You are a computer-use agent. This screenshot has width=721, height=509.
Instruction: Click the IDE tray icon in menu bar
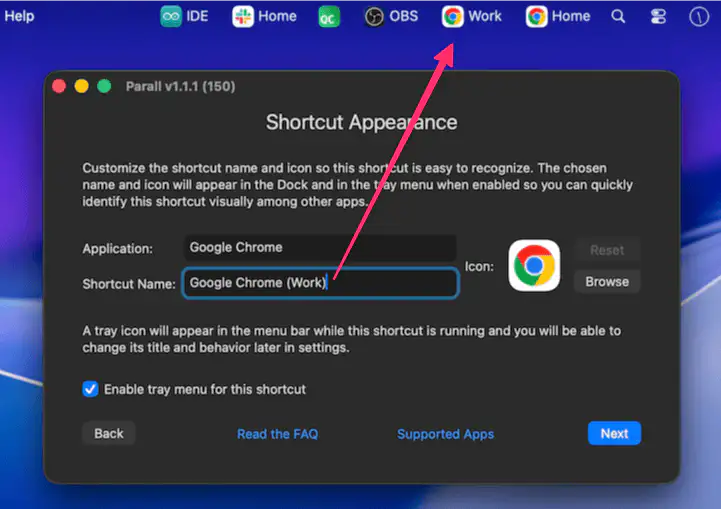tap(184, 16)
